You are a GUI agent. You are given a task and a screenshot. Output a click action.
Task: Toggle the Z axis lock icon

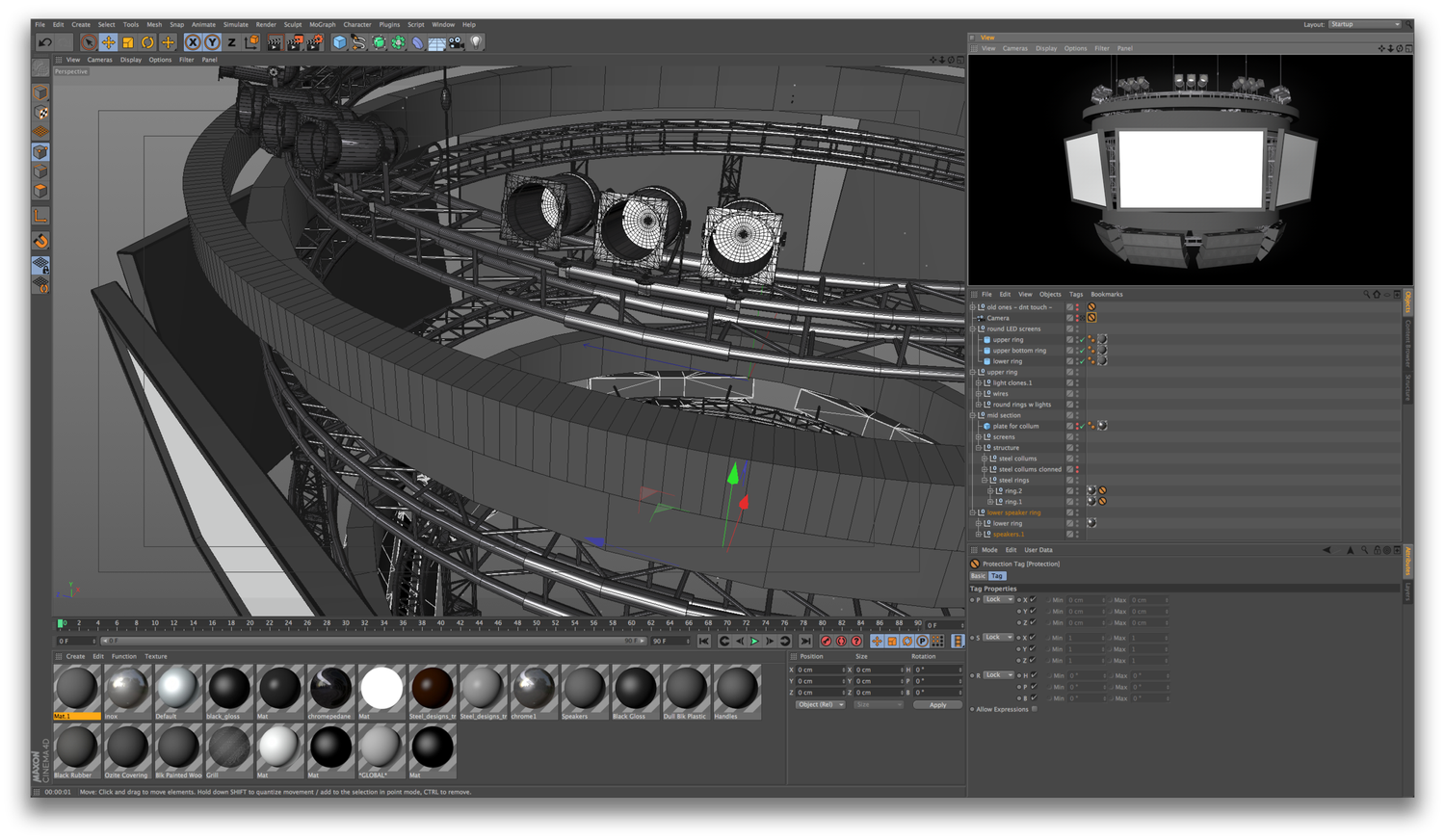[x=231, y=42]
